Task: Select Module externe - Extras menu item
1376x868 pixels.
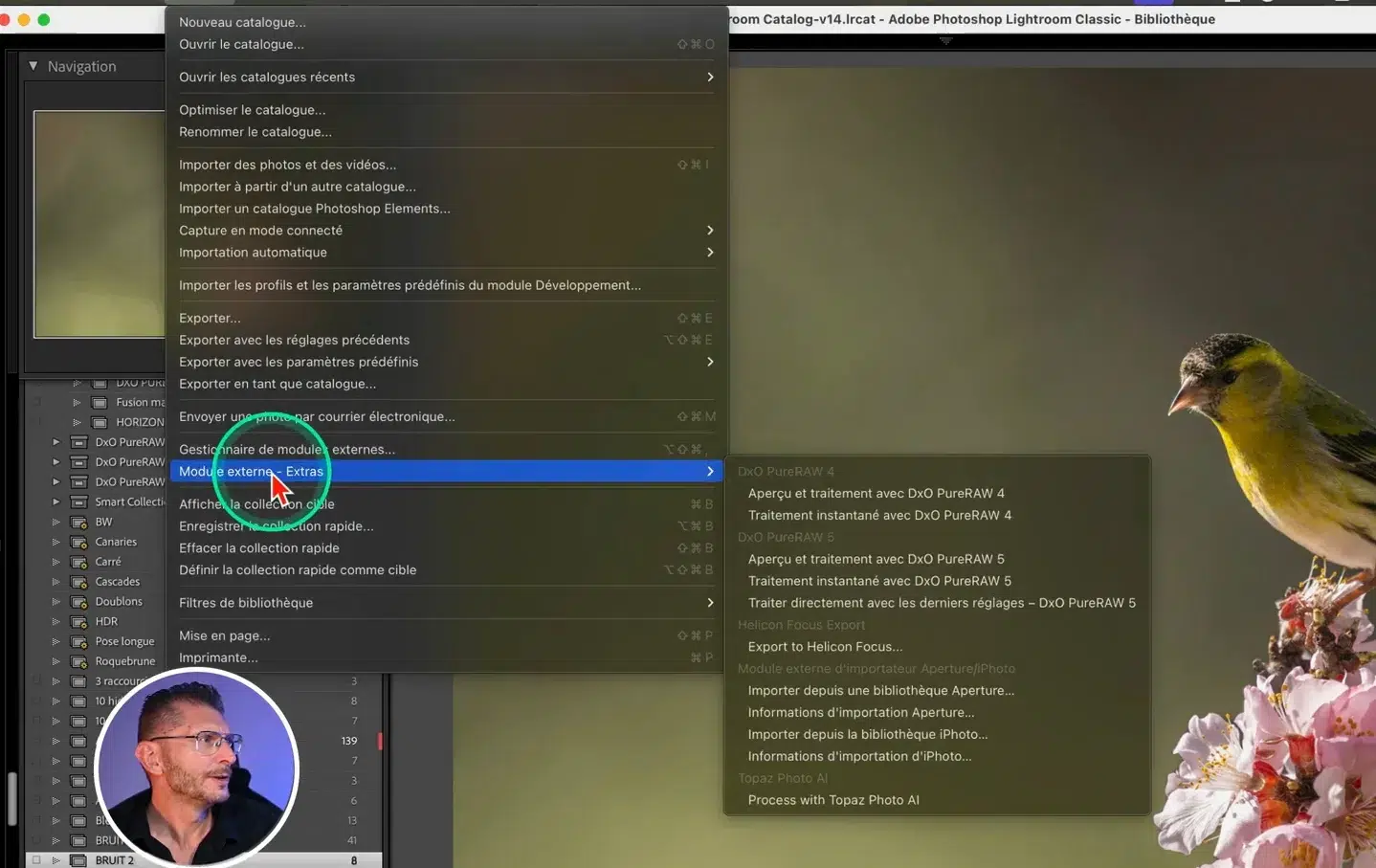Action: (446, 471)
